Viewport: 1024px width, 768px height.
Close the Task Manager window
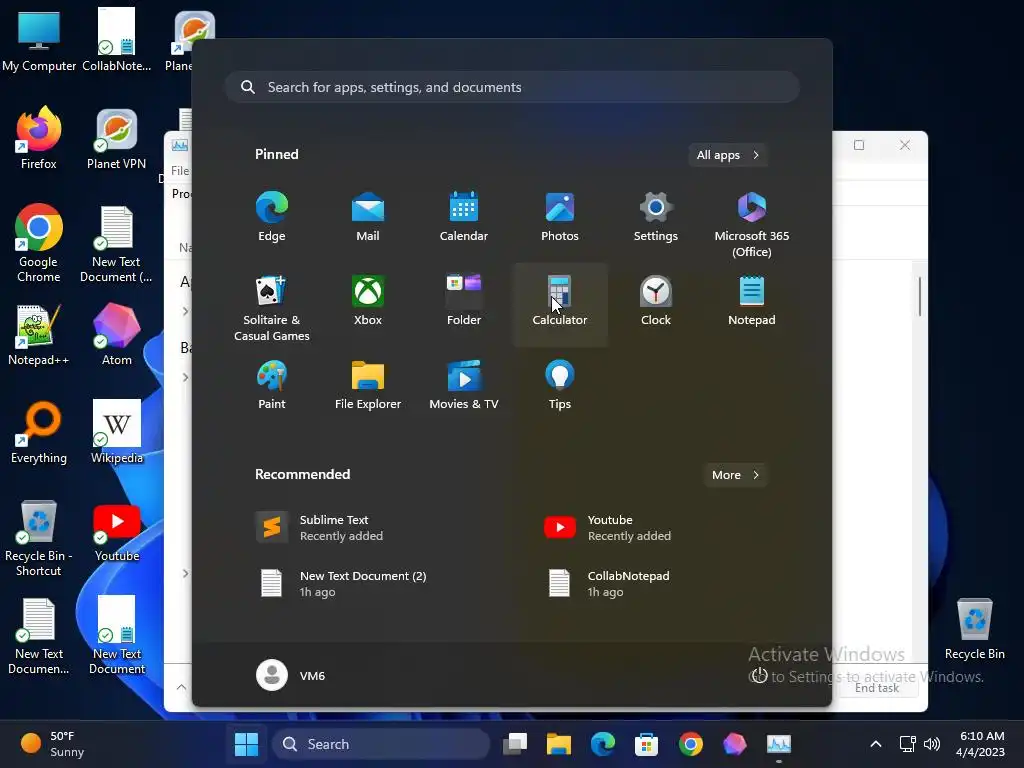(904, 145)
